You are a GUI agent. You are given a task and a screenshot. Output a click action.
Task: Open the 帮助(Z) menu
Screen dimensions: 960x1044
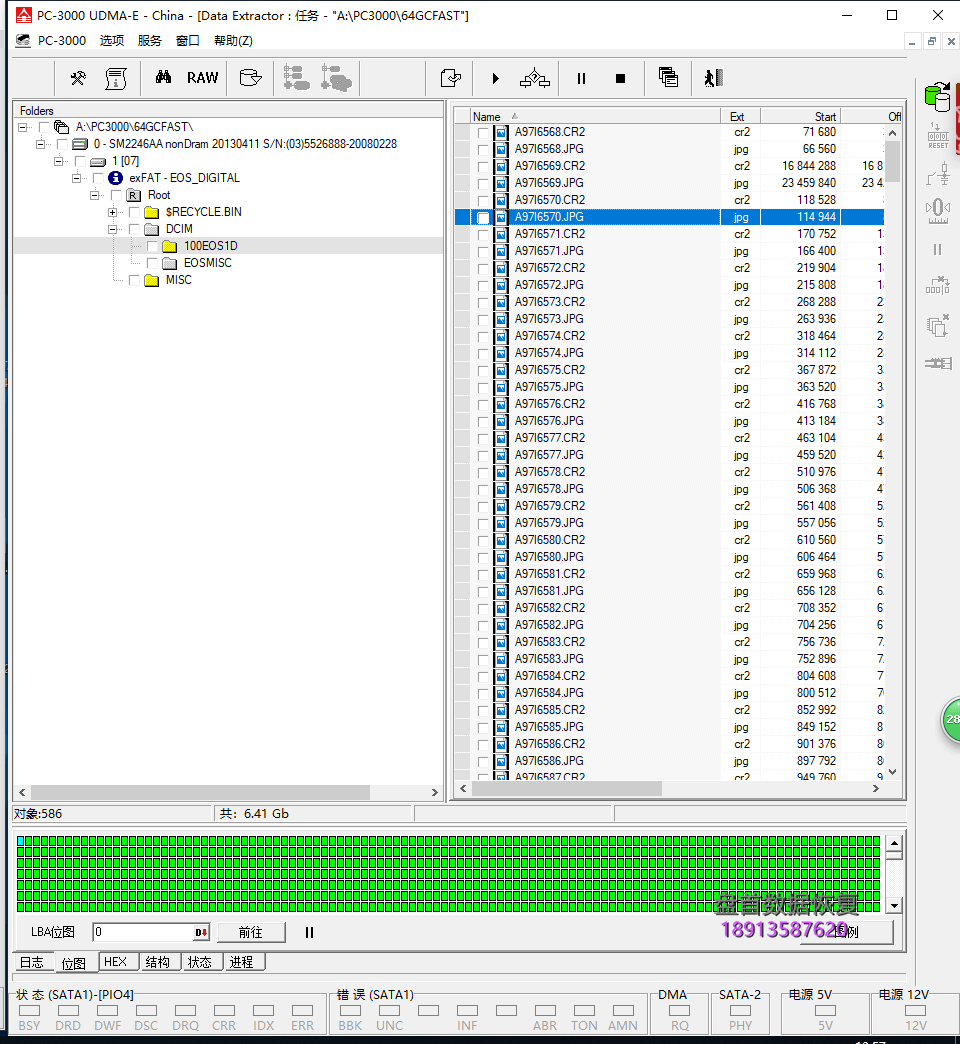tap(233, 41)
